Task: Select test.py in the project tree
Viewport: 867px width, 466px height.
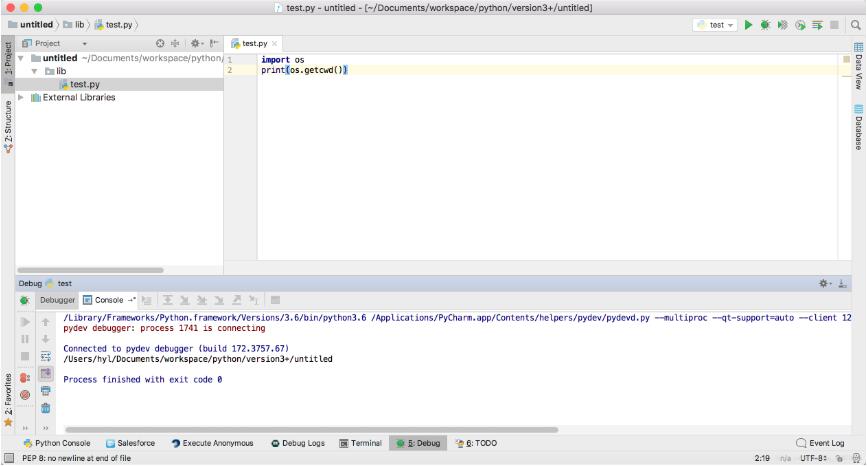Action: point(84,84)
